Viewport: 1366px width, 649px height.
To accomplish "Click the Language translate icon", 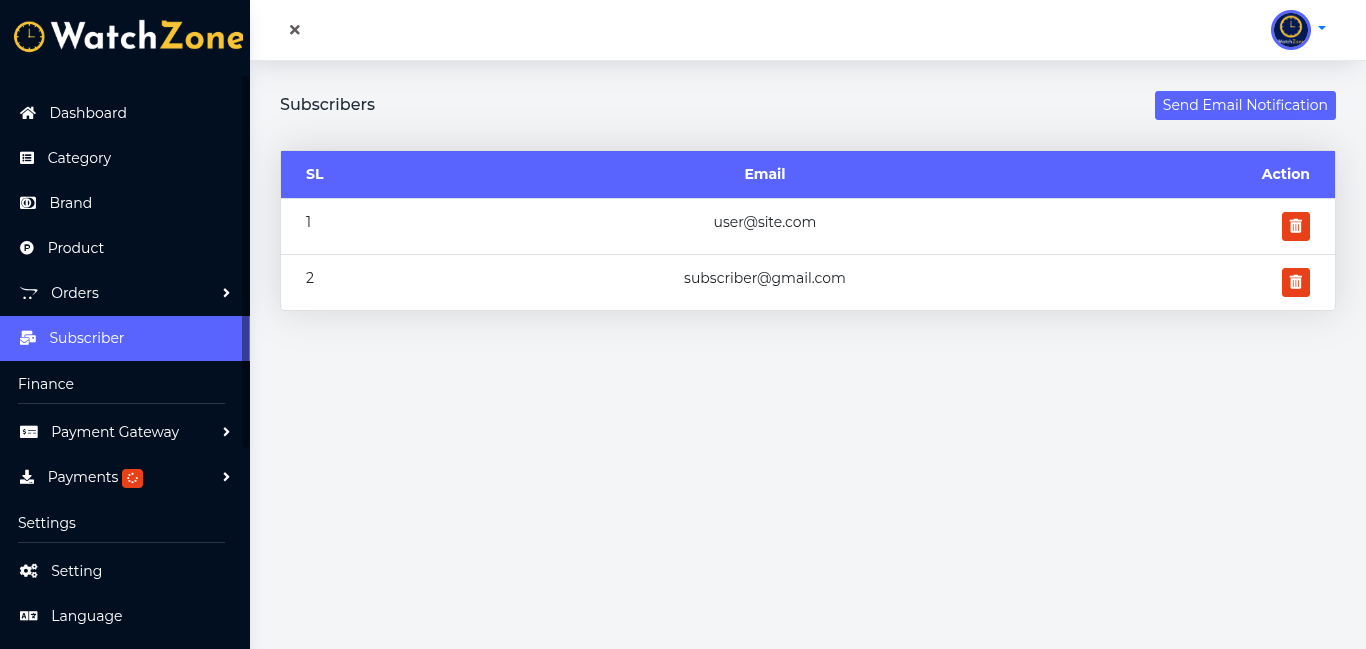I will 29,616.
